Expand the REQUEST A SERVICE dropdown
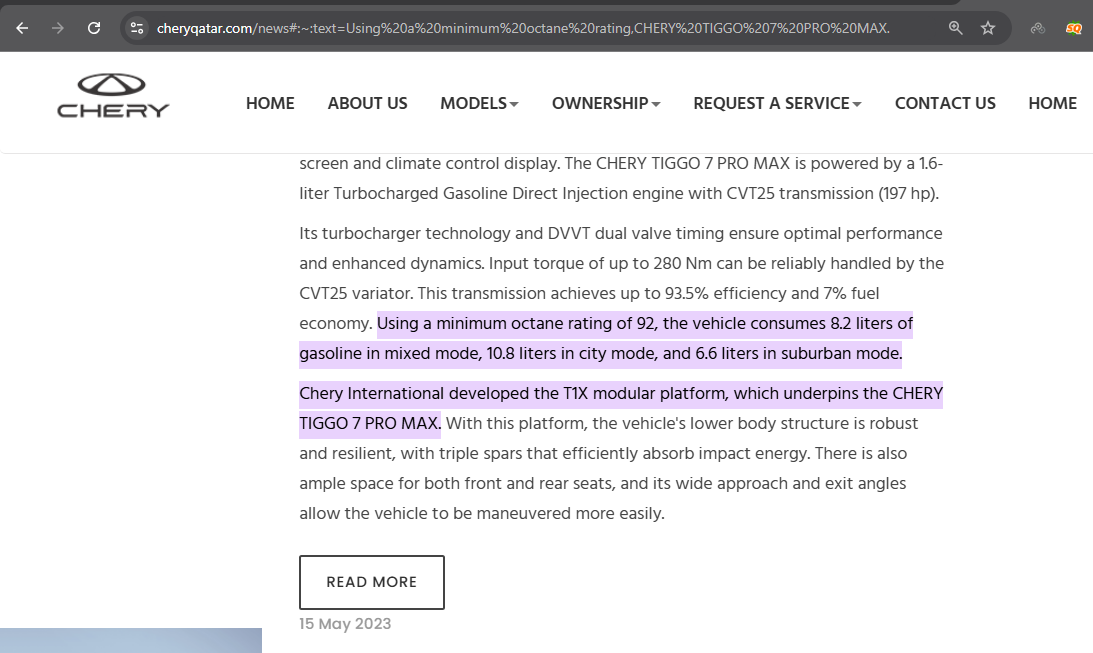The height and width of the screenshot is (653, 1093). 777,103
